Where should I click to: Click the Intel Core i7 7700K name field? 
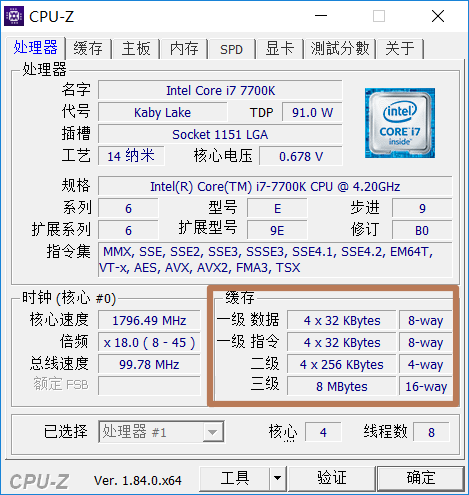pos(220,90)
